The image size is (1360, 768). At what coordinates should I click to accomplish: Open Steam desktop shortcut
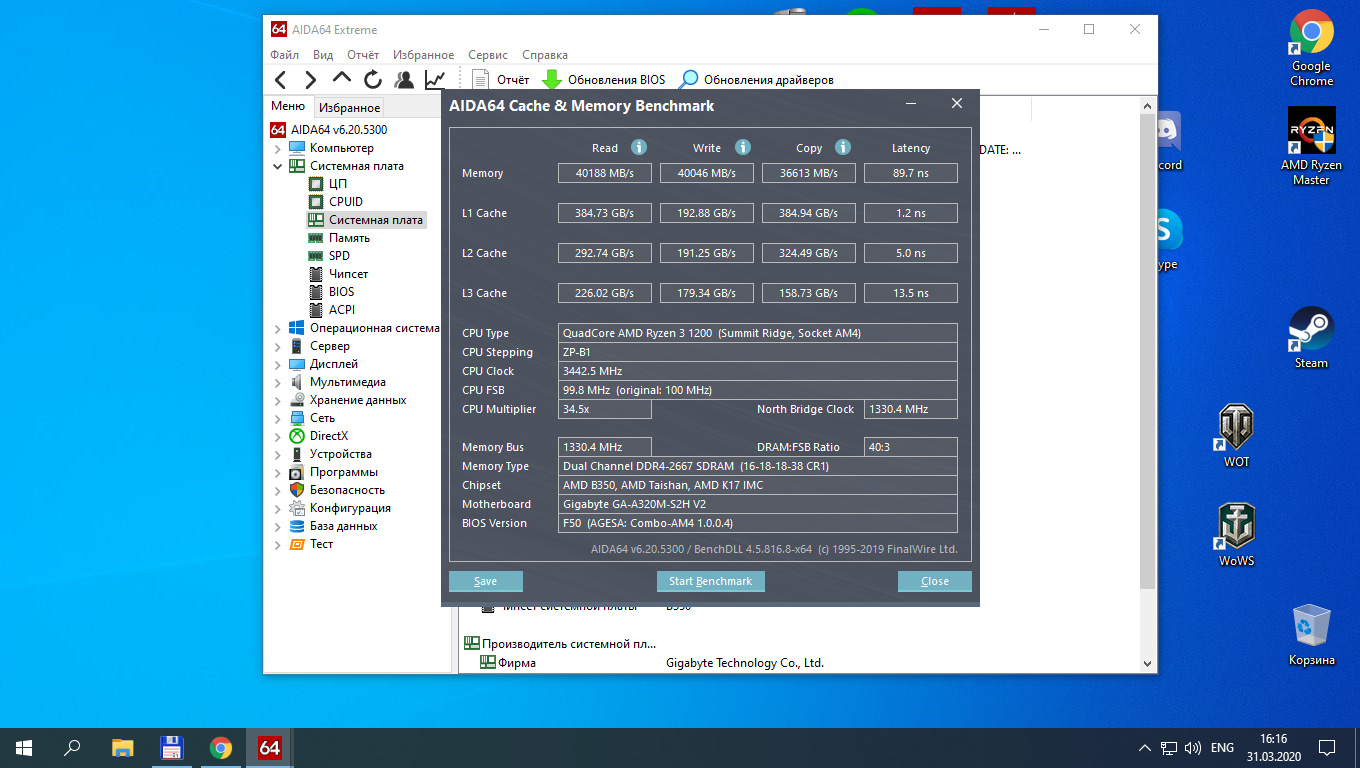coord(1311,338)
